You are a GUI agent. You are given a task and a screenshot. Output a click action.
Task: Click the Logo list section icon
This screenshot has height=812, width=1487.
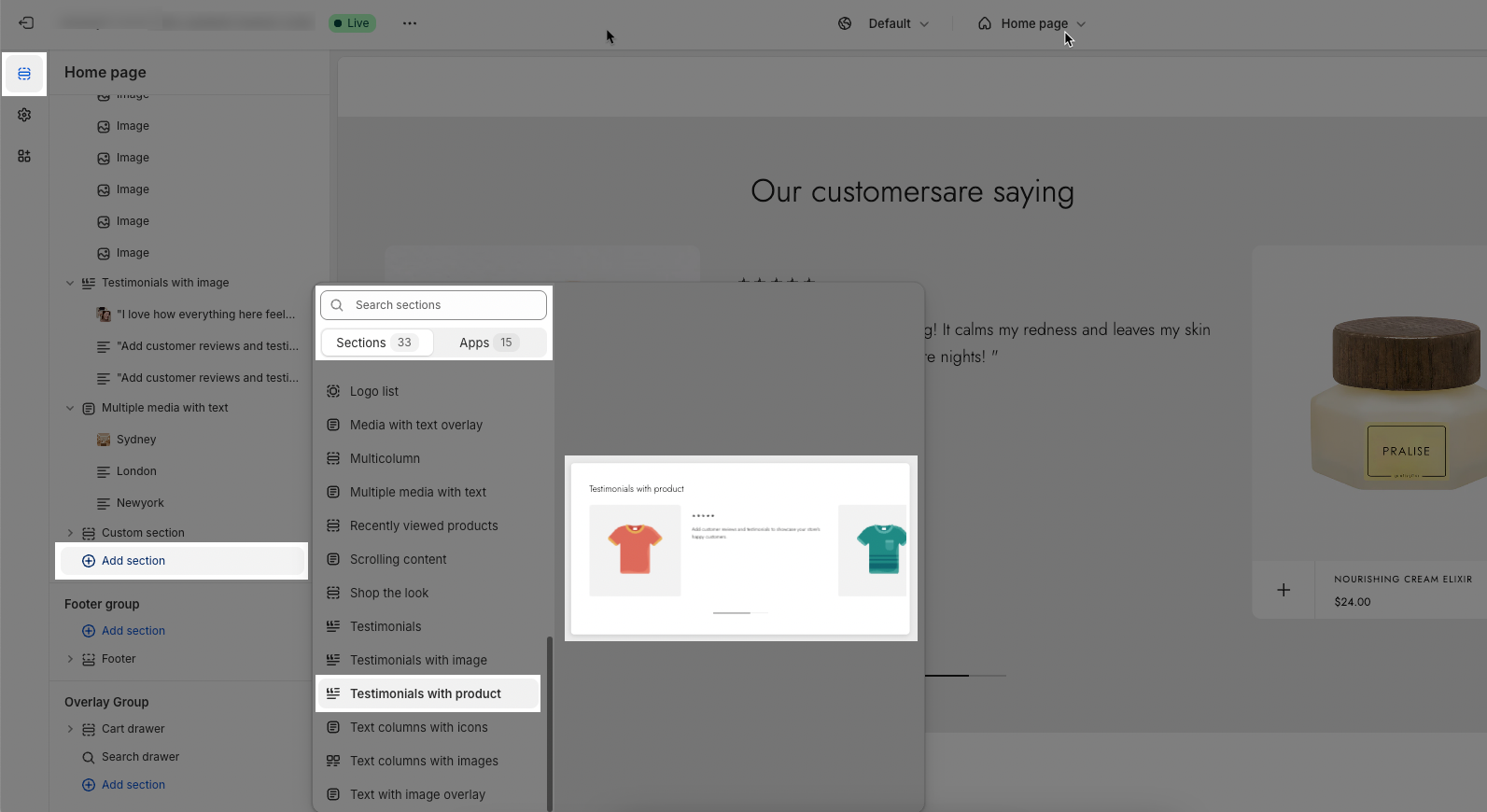(333, 391)
